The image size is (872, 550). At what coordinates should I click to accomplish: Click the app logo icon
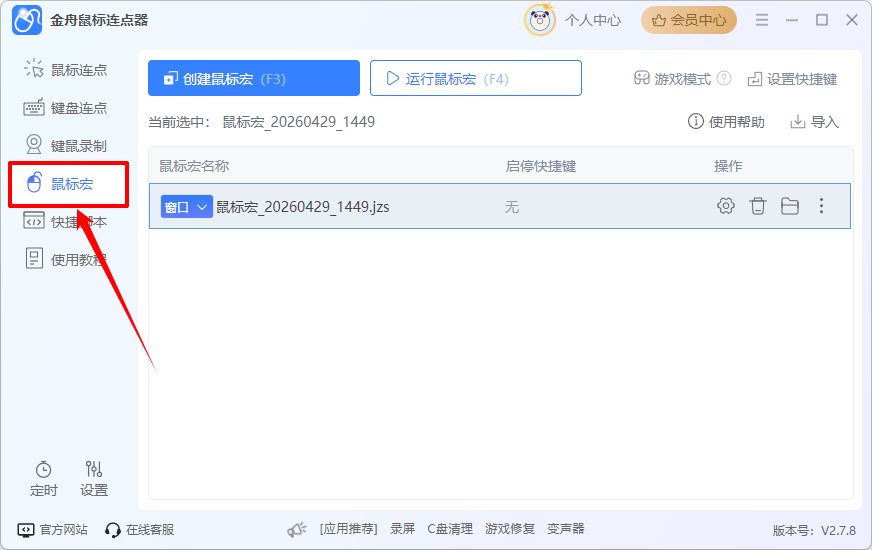(27, 20)
